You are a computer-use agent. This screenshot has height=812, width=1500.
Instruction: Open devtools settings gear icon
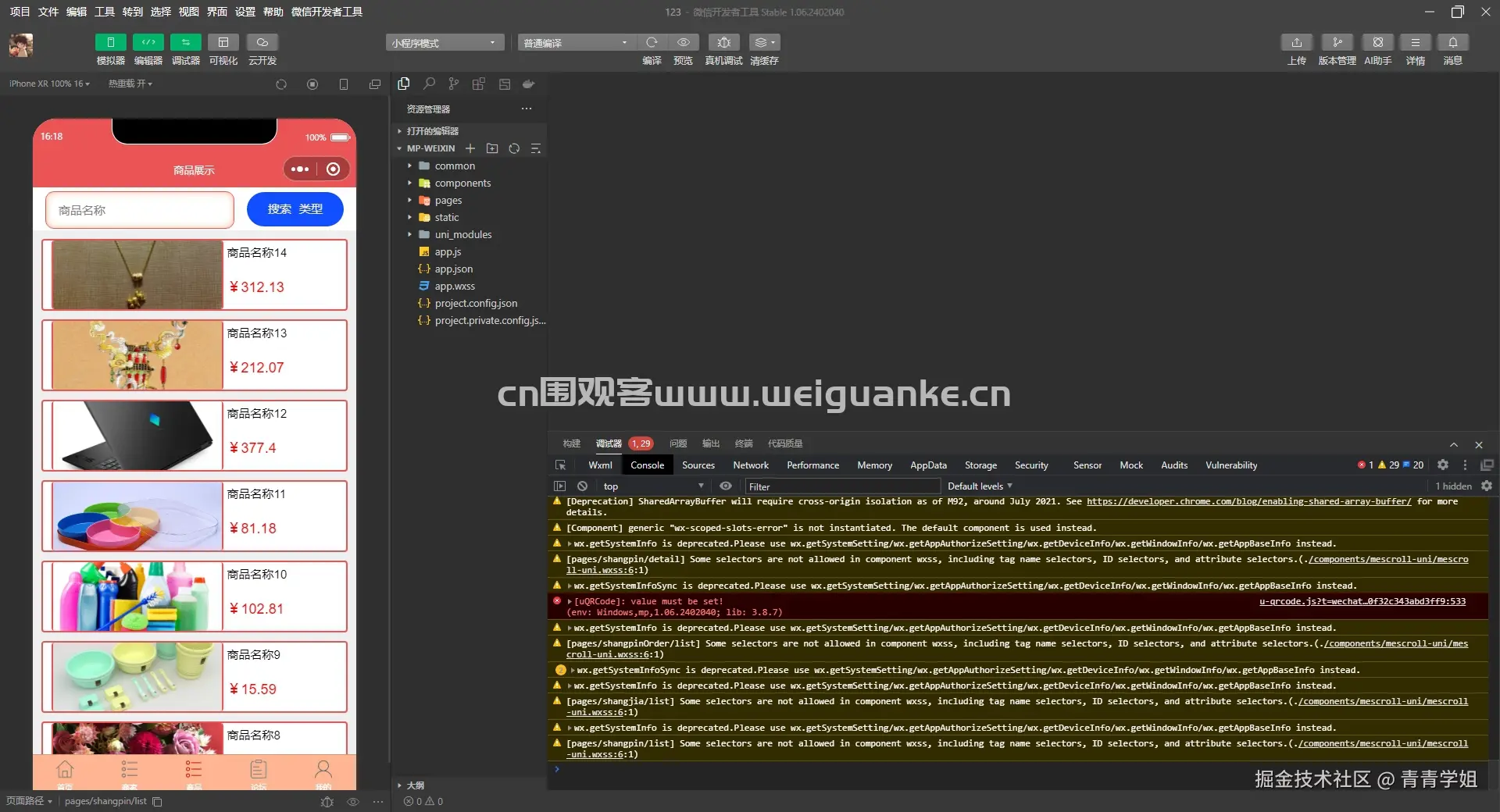[1443, 465]
